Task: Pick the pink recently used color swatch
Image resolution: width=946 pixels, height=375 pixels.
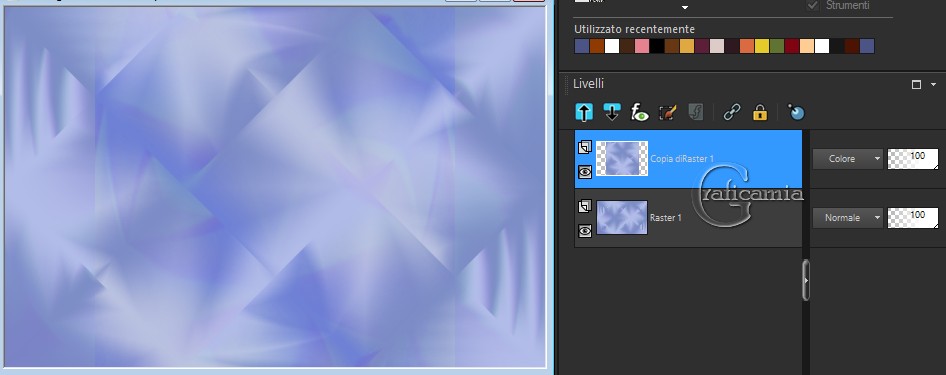Action: coord(642,46)
